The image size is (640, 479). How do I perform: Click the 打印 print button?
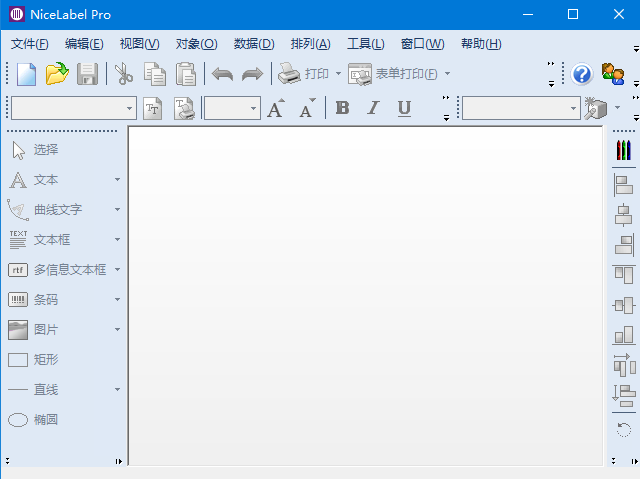tap(304, 74)
